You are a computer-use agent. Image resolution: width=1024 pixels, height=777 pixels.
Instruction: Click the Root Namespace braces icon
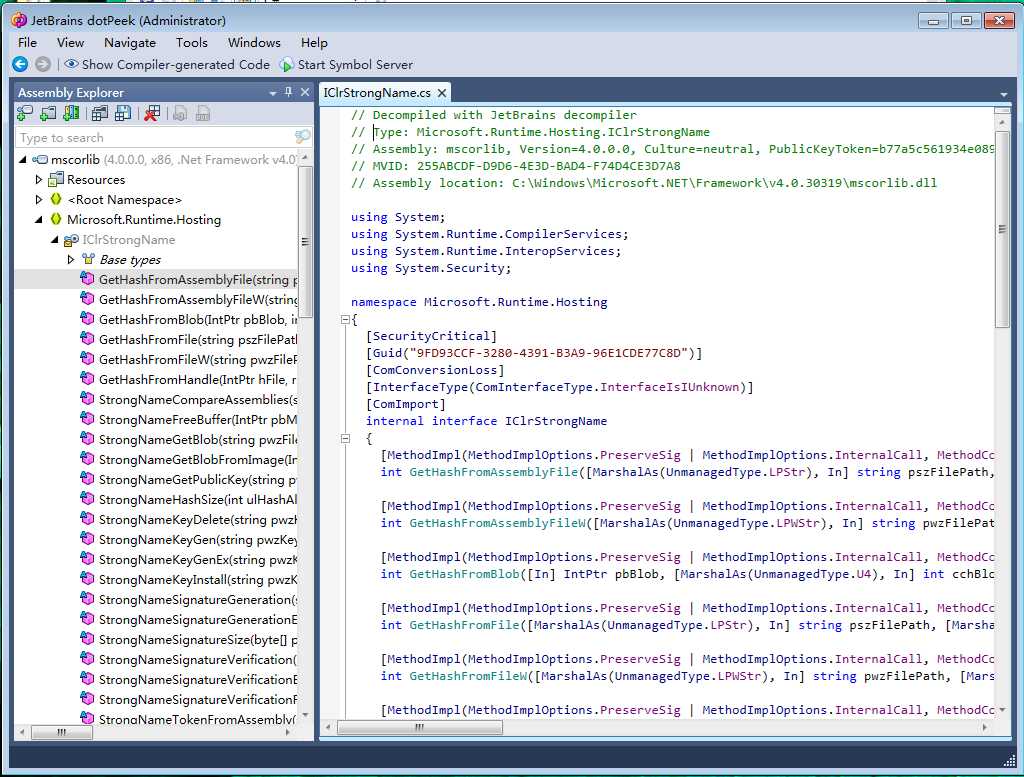(x=56, y=199)
